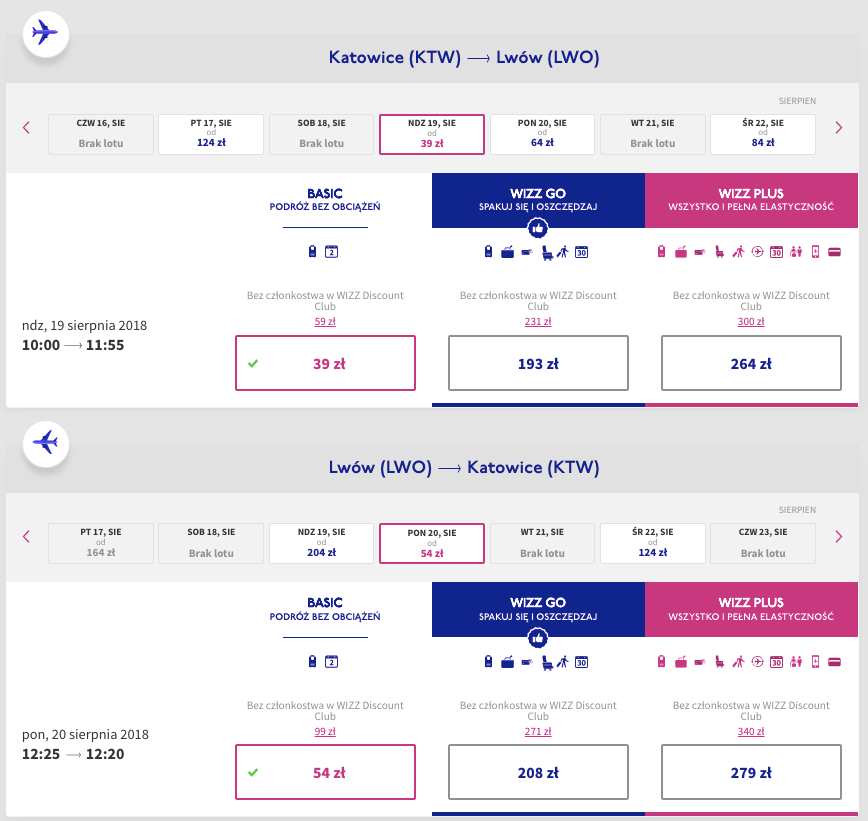Screen dimensions: 868x821
Task: Show earlier return dates with left arrow
Action: click(26, 536)
